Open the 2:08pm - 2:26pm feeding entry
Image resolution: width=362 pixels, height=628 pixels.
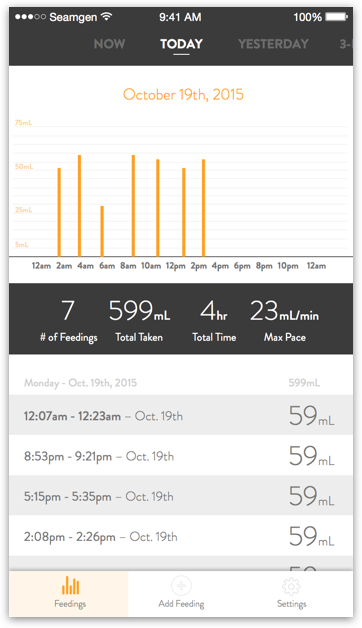point(181,536)
